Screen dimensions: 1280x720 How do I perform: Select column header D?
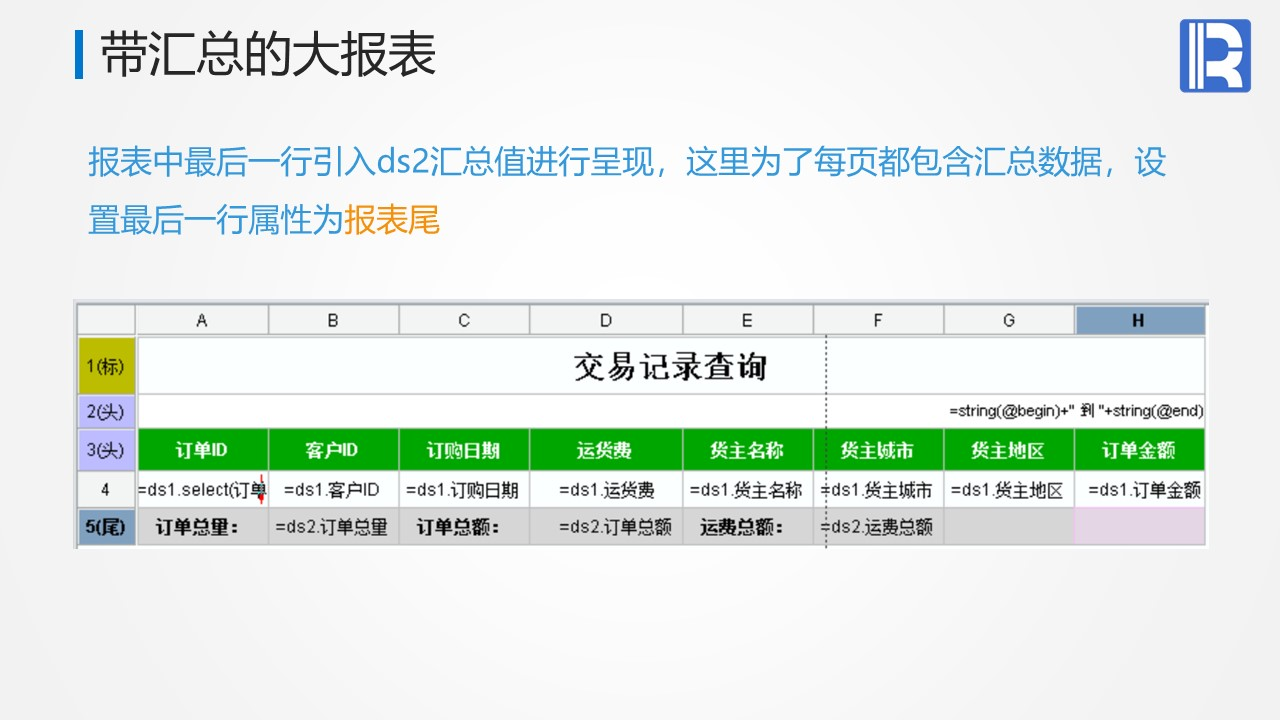tap(606, 320)
